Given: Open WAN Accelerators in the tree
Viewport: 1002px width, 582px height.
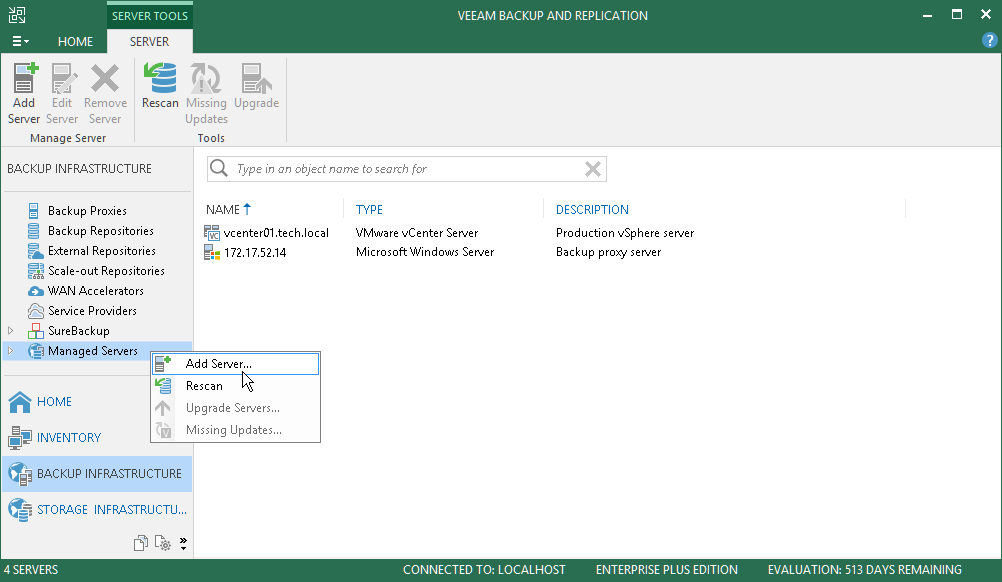Looking at the screenshot, I should tap(95, 291).
